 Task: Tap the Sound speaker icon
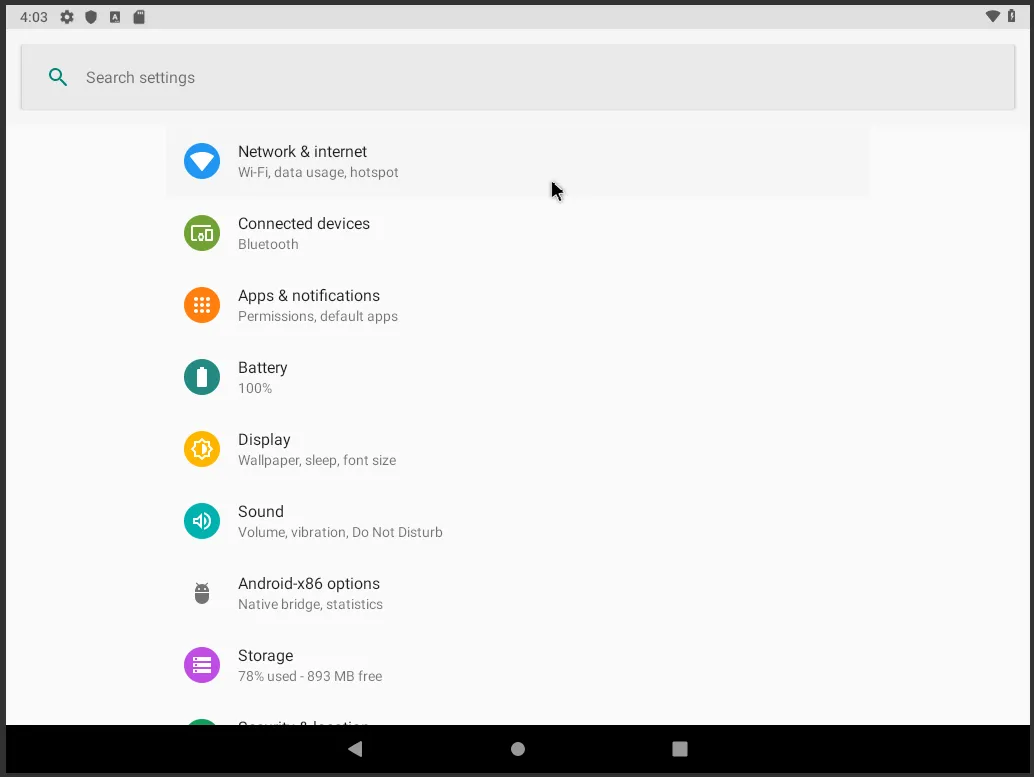pos(202,520)
